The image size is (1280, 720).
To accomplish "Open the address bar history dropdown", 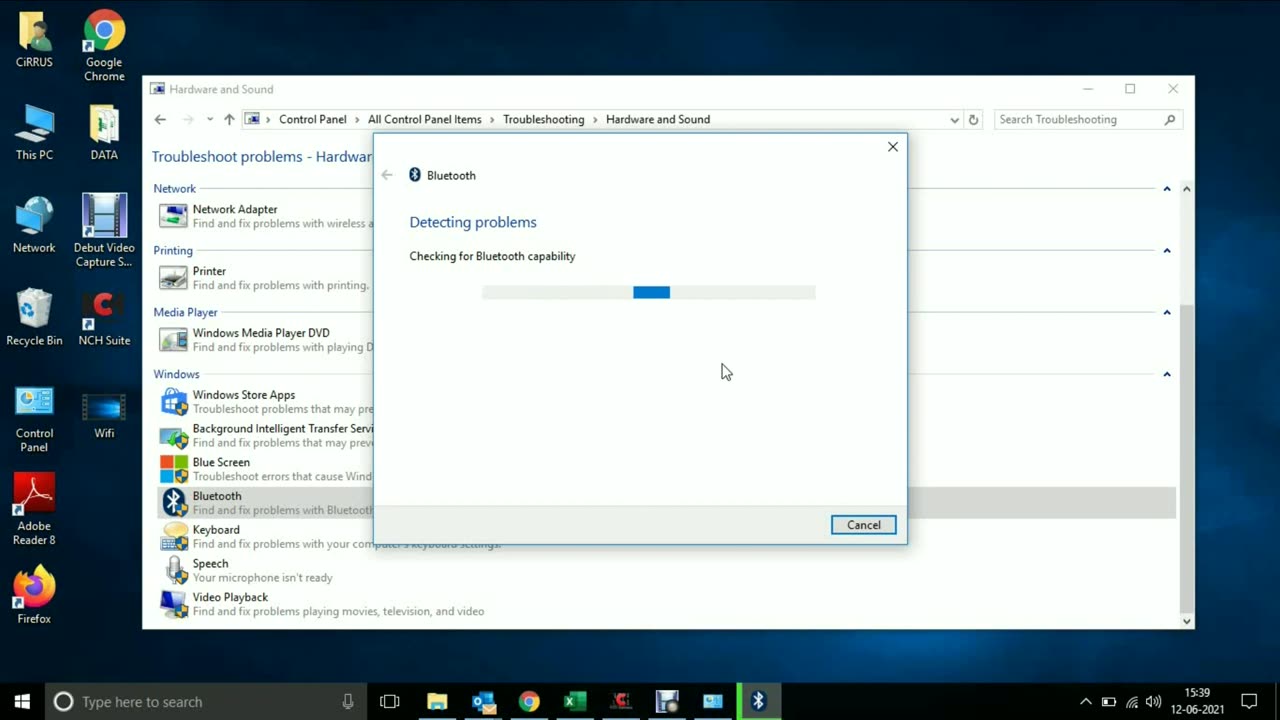I will pos(954,119).
